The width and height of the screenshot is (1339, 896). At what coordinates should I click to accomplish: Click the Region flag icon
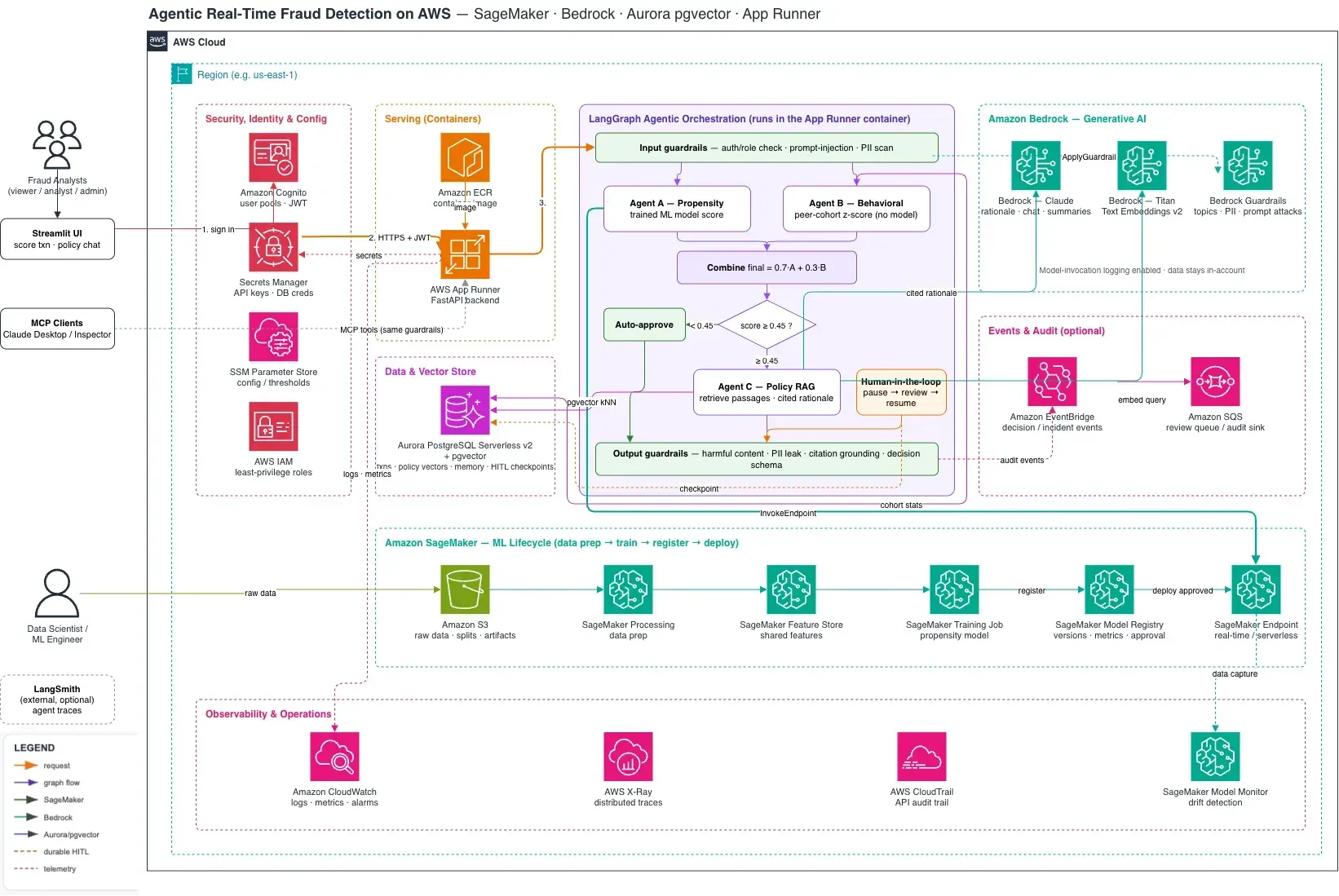point(182,74)
